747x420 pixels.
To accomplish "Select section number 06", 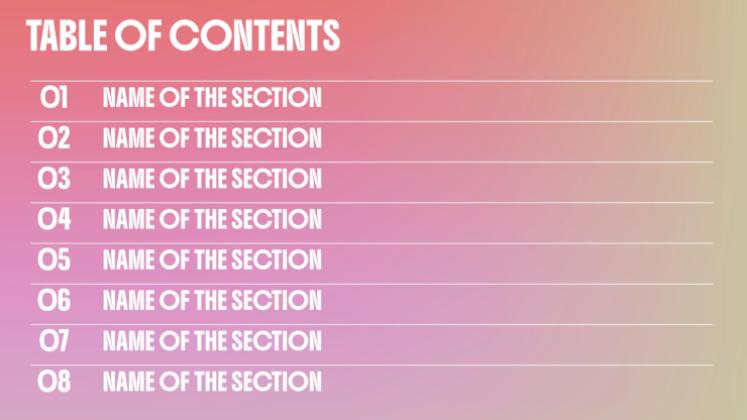I will click(54, 300).
